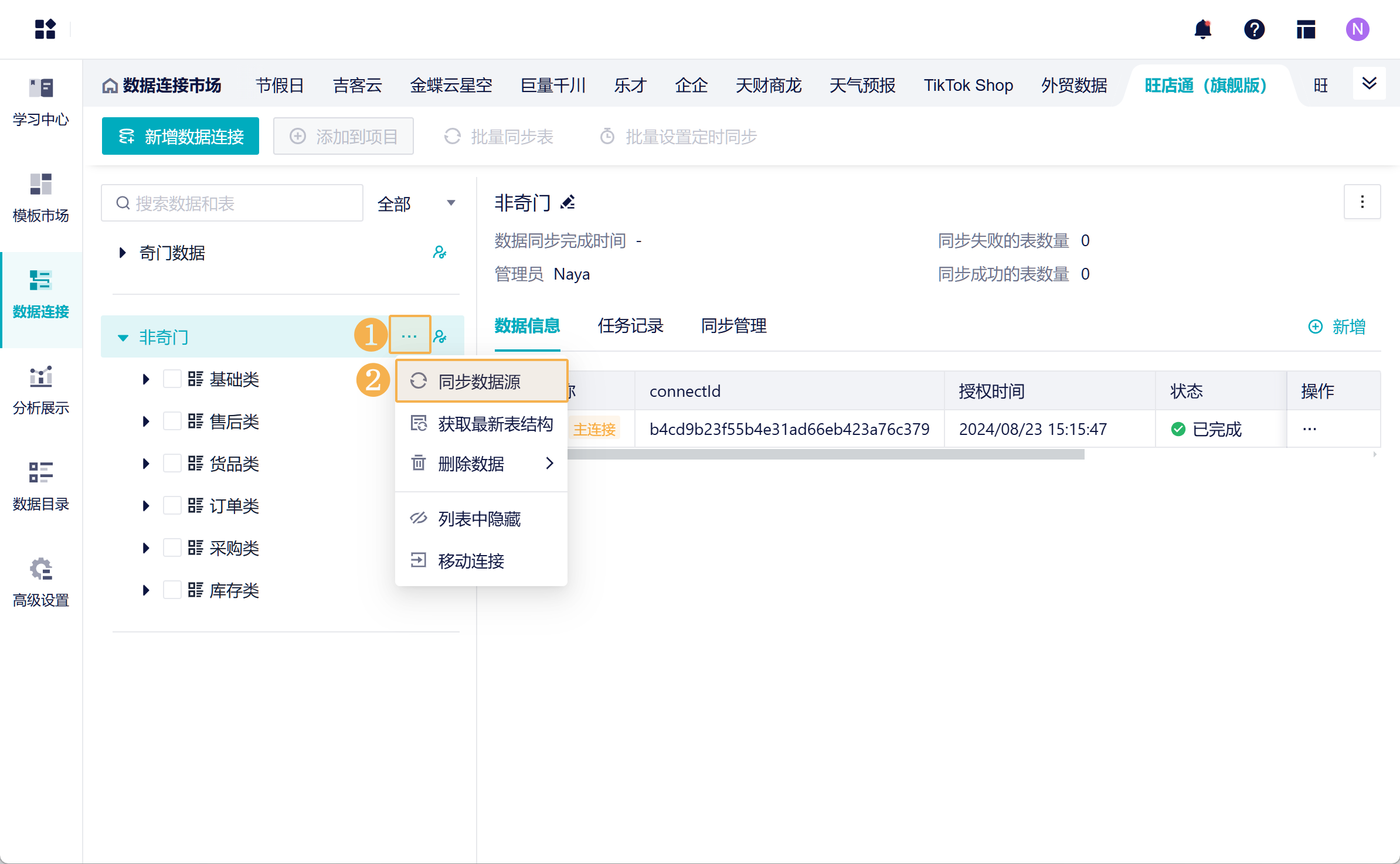This screenshot has width=1400, height=864.
Task: Click the 库存类 table group icon
Action: pyautogui.click(x=195, y=590)
